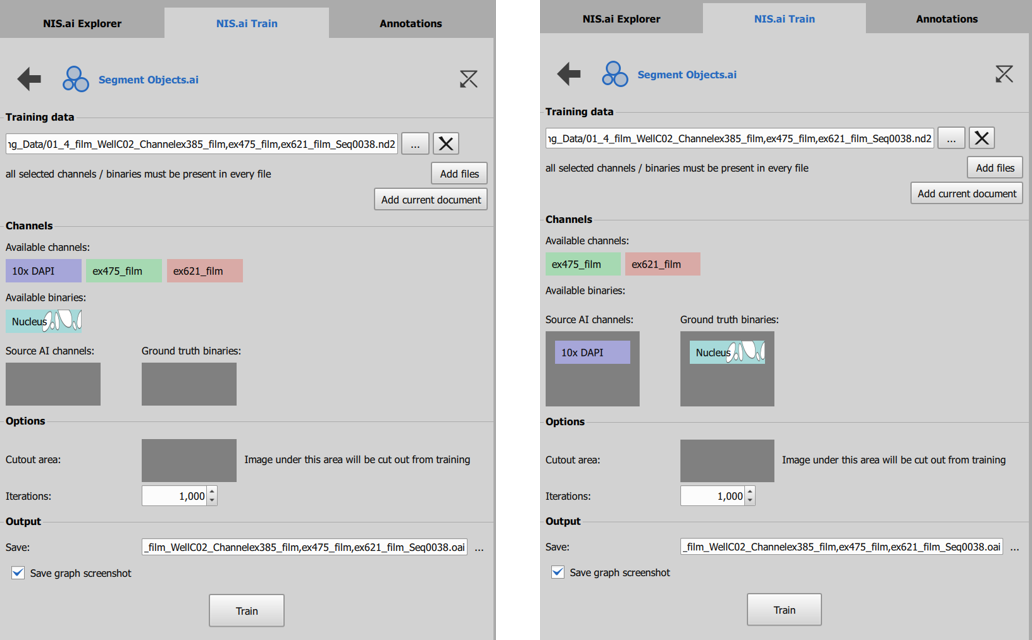The width and height of the screenshot is (1032, 640).
Task: Click the back arrow in the left panel
Action: pos(29,79)
